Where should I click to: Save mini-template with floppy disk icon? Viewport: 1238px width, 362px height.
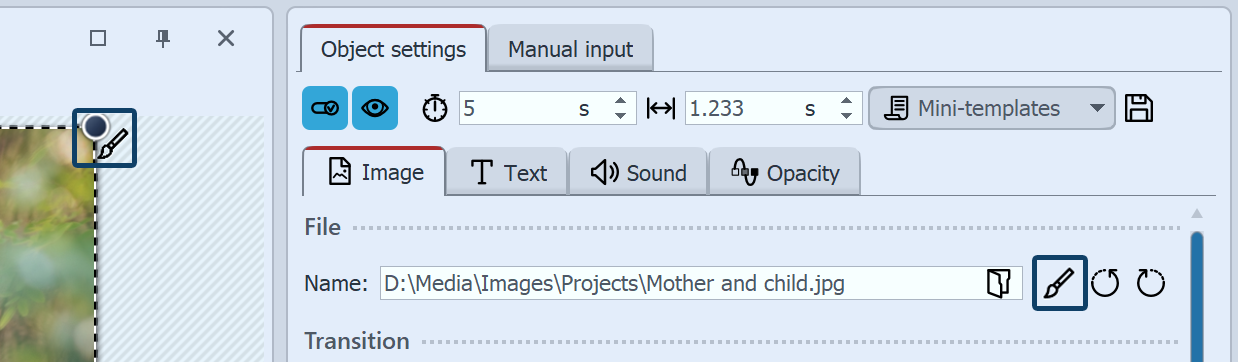tap(1140, 108)
